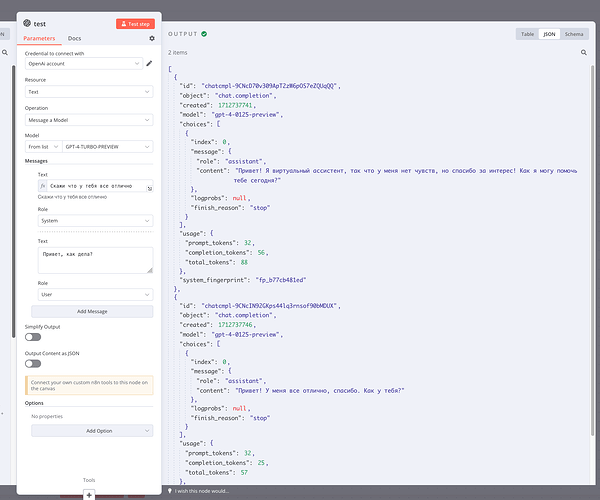Image resolution: width=600 pixels, height=500 pixels.
Task: Click the Options section heading
Action: click(34, 403)
